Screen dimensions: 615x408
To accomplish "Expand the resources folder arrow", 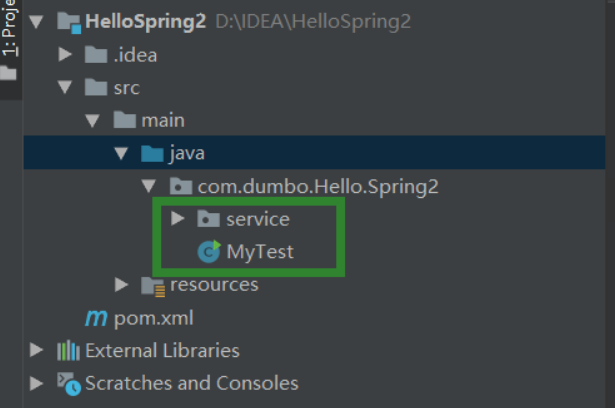I will 122,284.
